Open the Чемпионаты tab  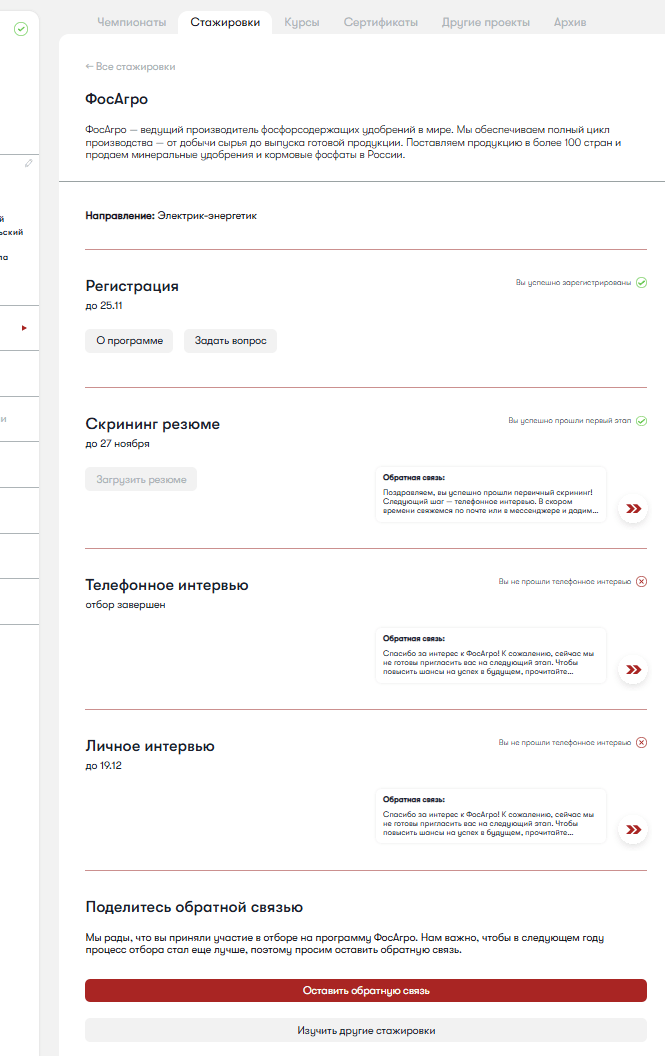click(131, 22)
